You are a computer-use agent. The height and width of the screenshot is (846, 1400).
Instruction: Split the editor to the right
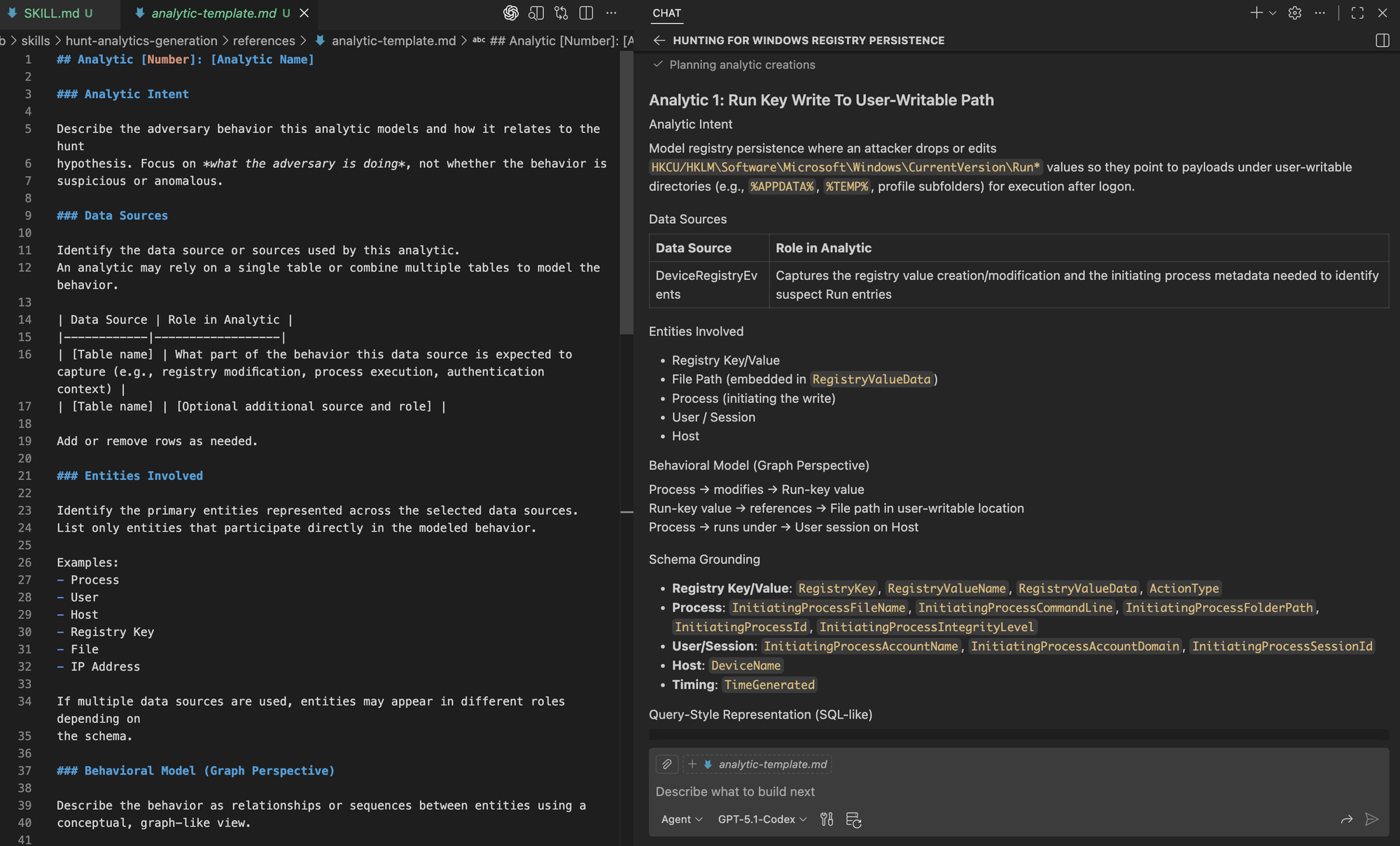[587, 13]
